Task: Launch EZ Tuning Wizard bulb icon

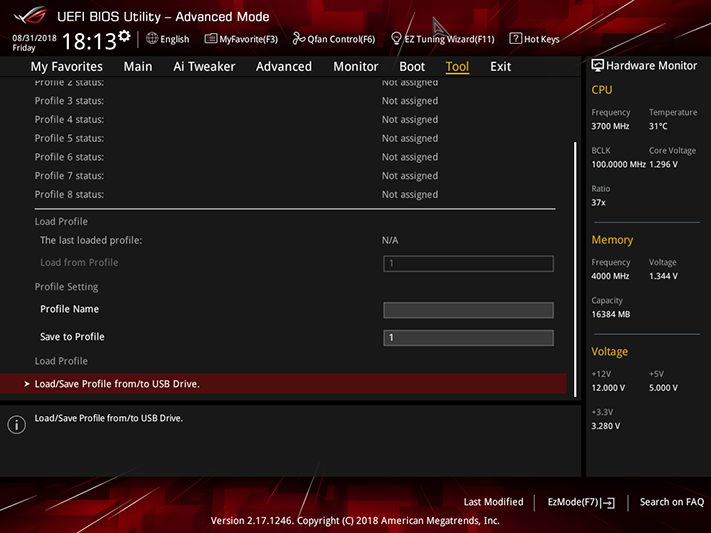Action: point(396,39)
